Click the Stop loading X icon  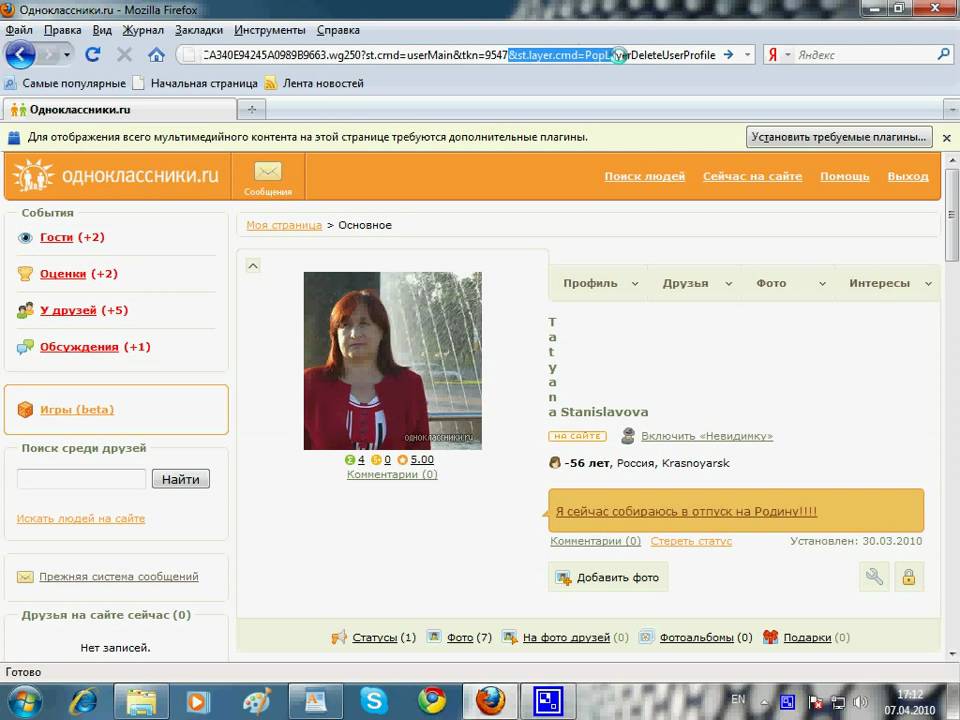[124, 54]
